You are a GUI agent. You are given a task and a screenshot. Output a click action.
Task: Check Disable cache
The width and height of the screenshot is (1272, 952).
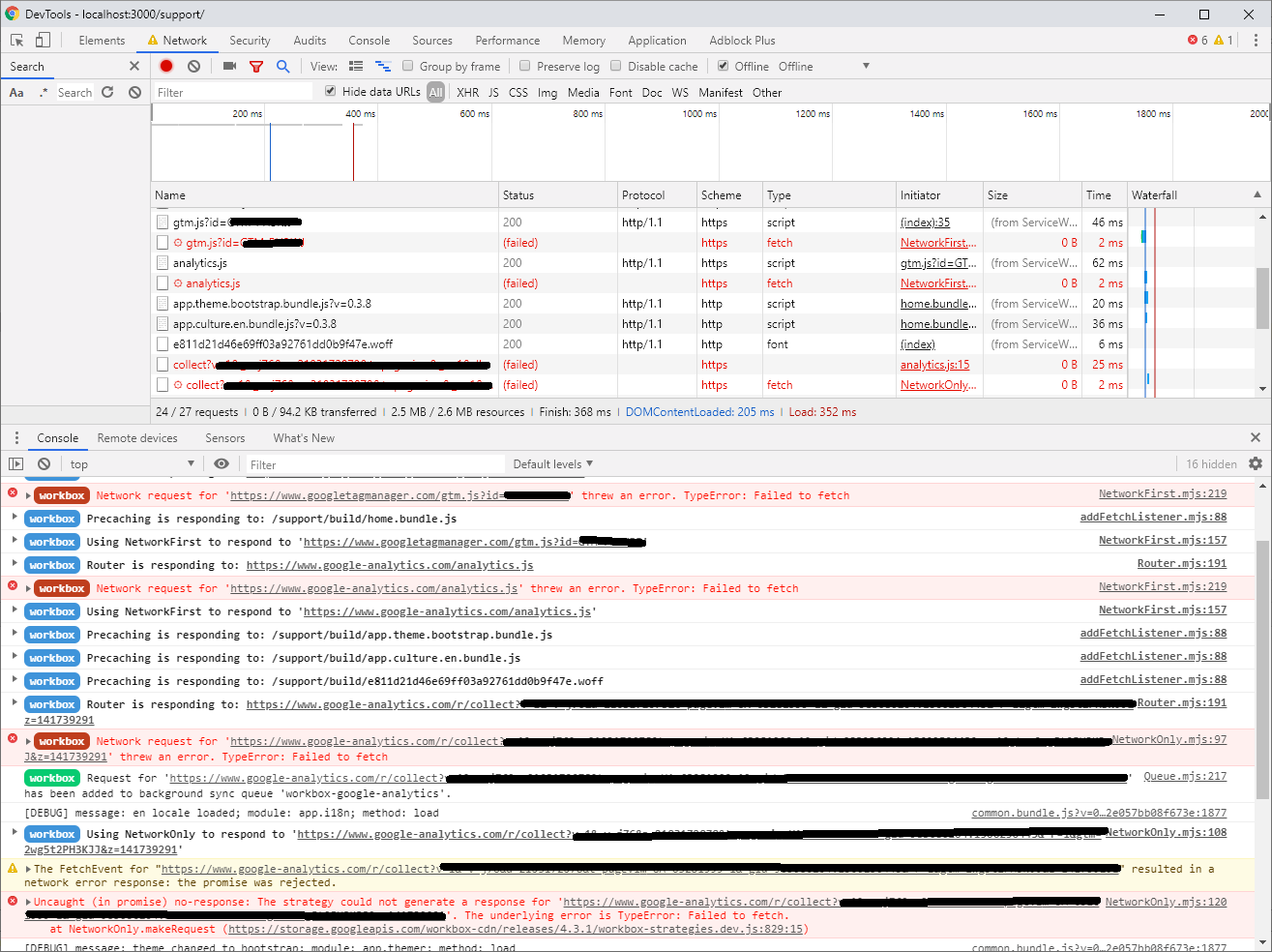click(615, 66)
